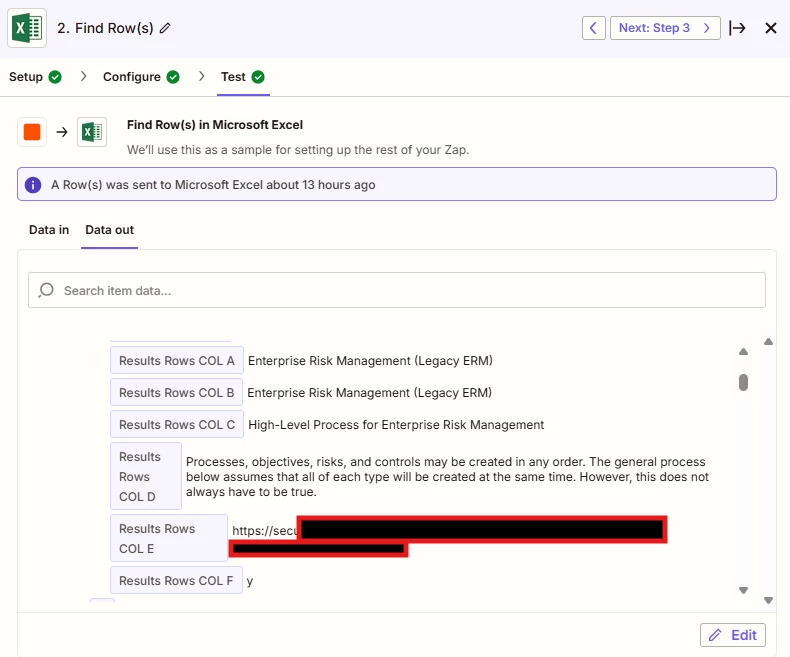790x657 pixels.
Task: Select the Results Rows COL E label
Action: tap(169, 538)
